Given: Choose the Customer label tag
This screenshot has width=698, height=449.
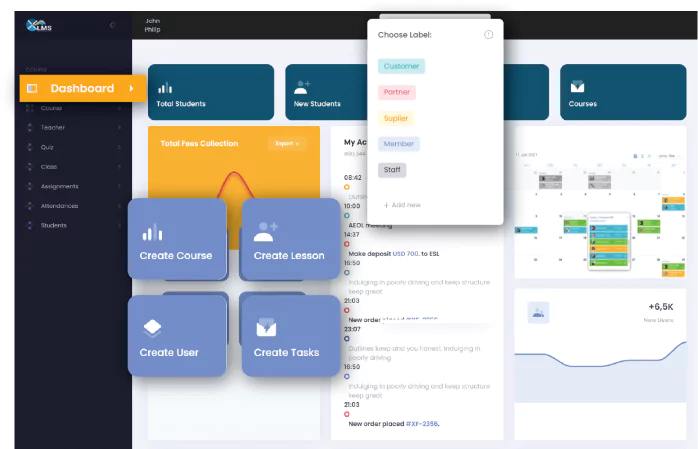Looking at the screenshot, I should 401,66.
